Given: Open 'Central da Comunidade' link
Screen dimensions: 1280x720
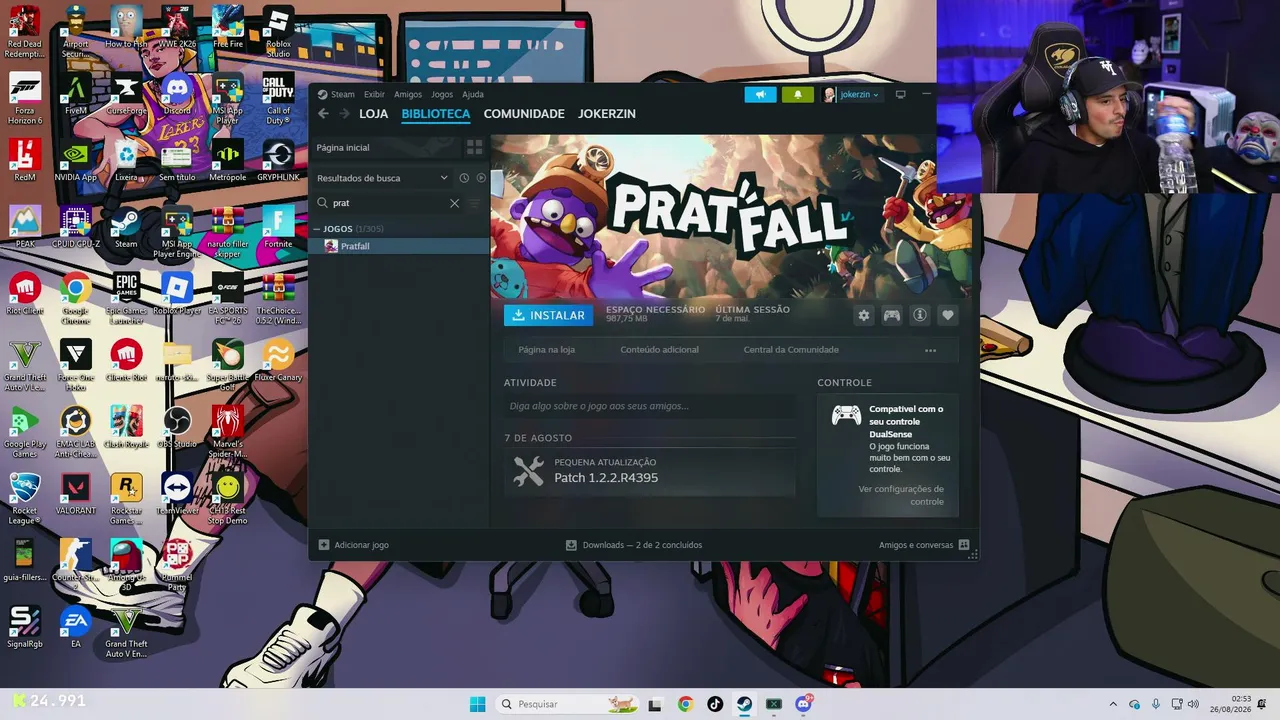Looking at the screenshot, I should coord(791,350).
